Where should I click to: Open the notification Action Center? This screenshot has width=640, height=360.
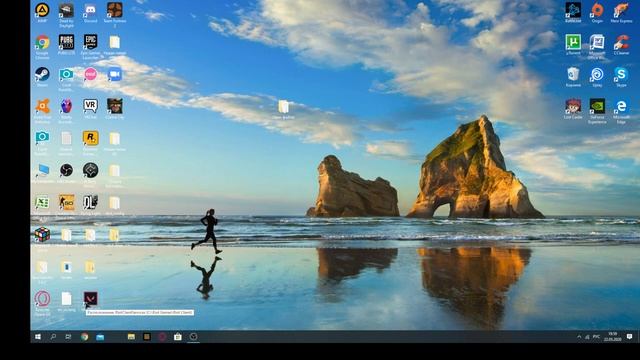(629, 337)
